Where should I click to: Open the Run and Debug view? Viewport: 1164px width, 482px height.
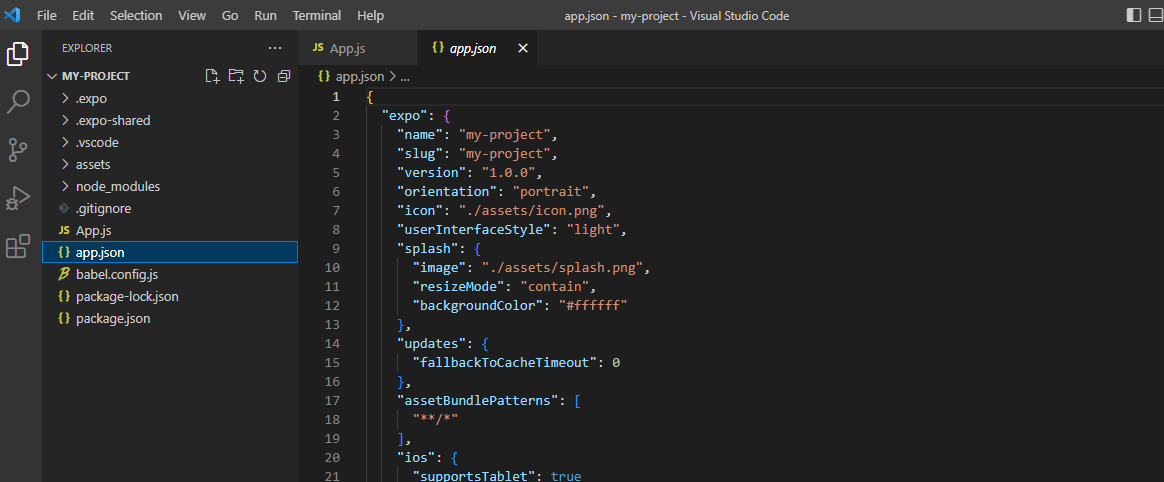(x=18, y=198)
